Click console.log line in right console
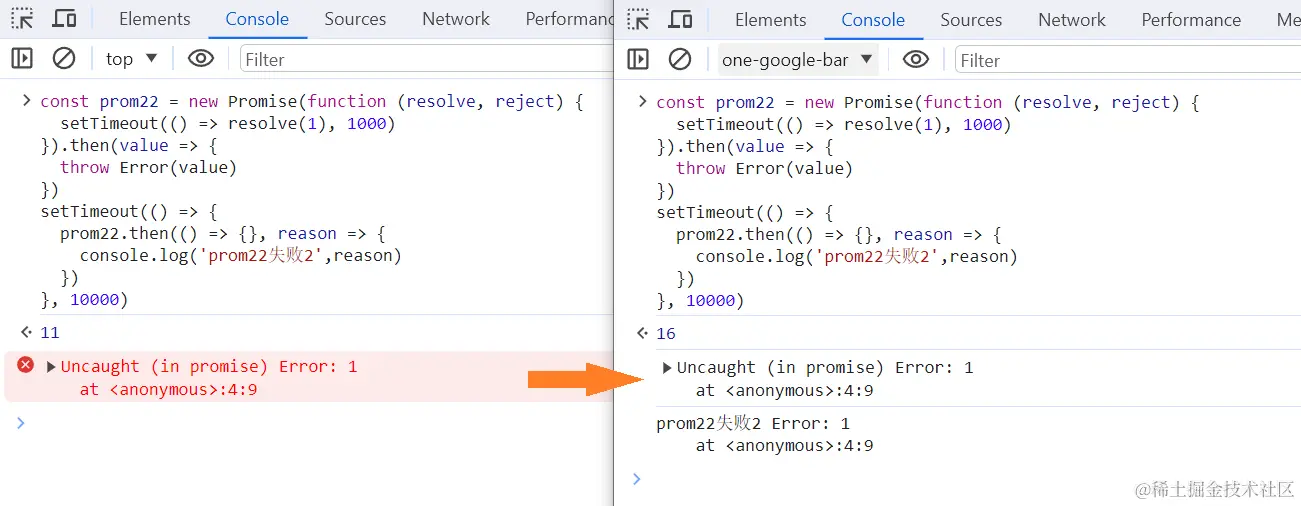 [856, 256]
